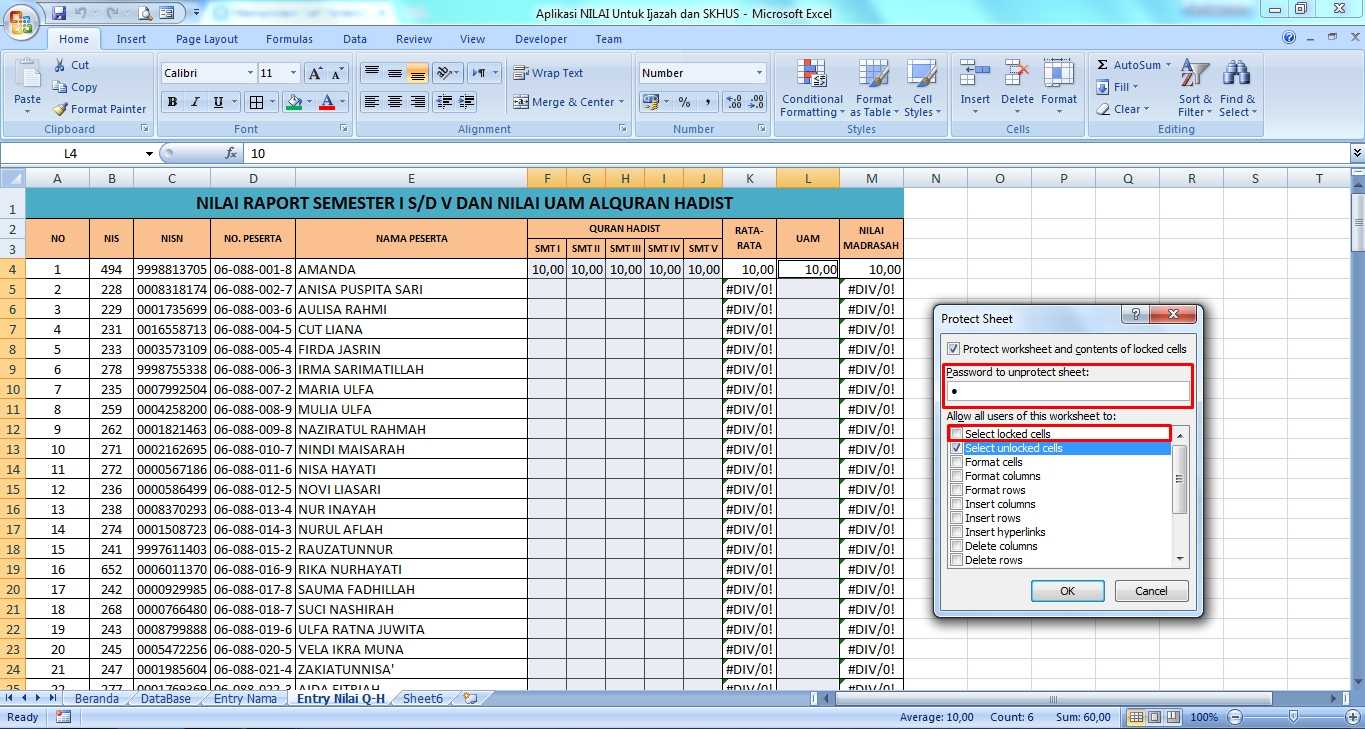Expand the formula bar
This screenshot has width=1365, height=729.
click(1357, 153)
